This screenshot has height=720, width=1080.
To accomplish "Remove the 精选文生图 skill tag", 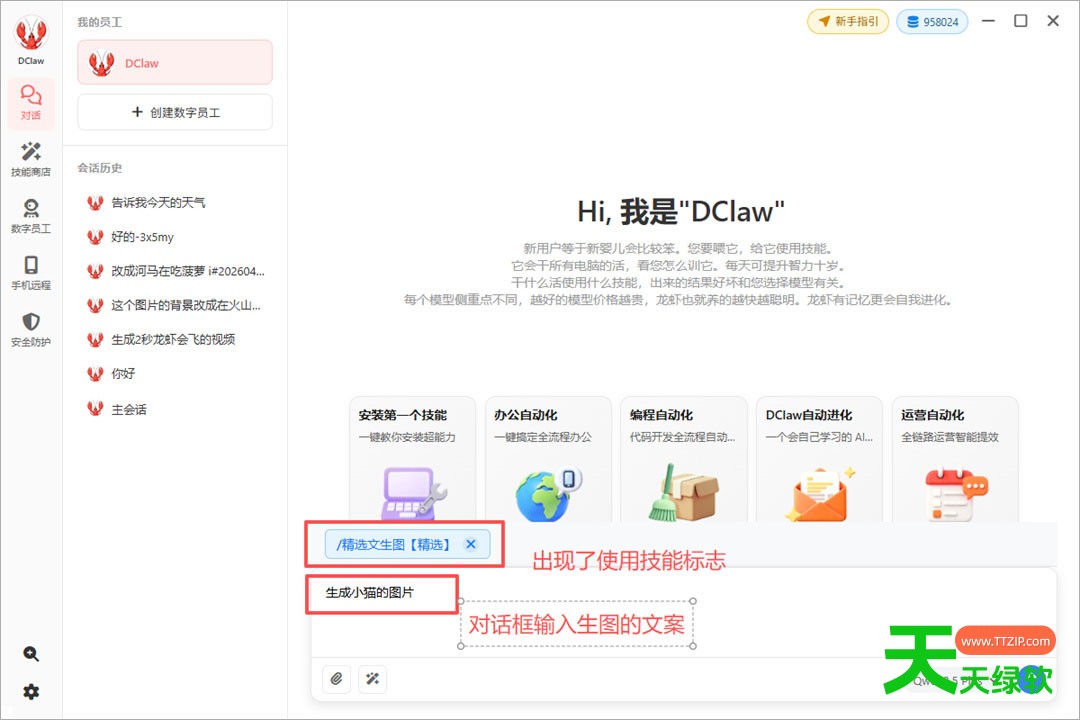I will [471, 544].
